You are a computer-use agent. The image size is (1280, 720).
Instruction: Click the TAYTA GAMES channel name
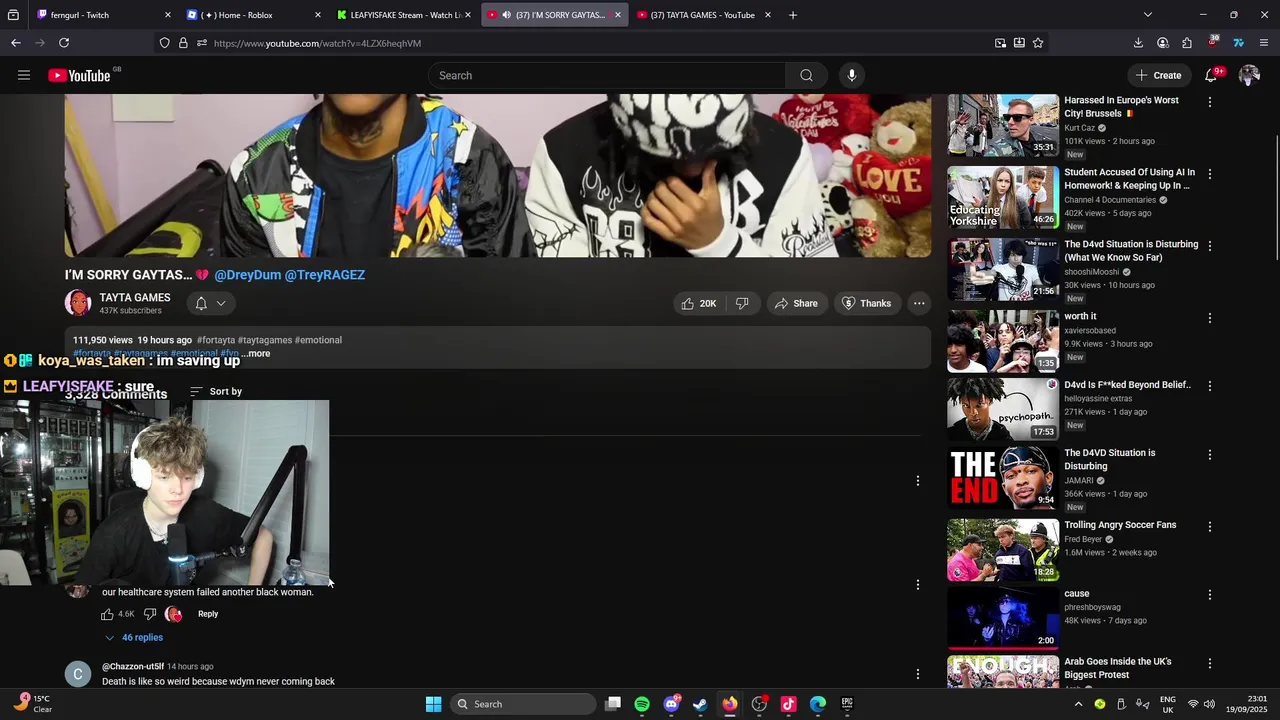click(x=135, y=297)
